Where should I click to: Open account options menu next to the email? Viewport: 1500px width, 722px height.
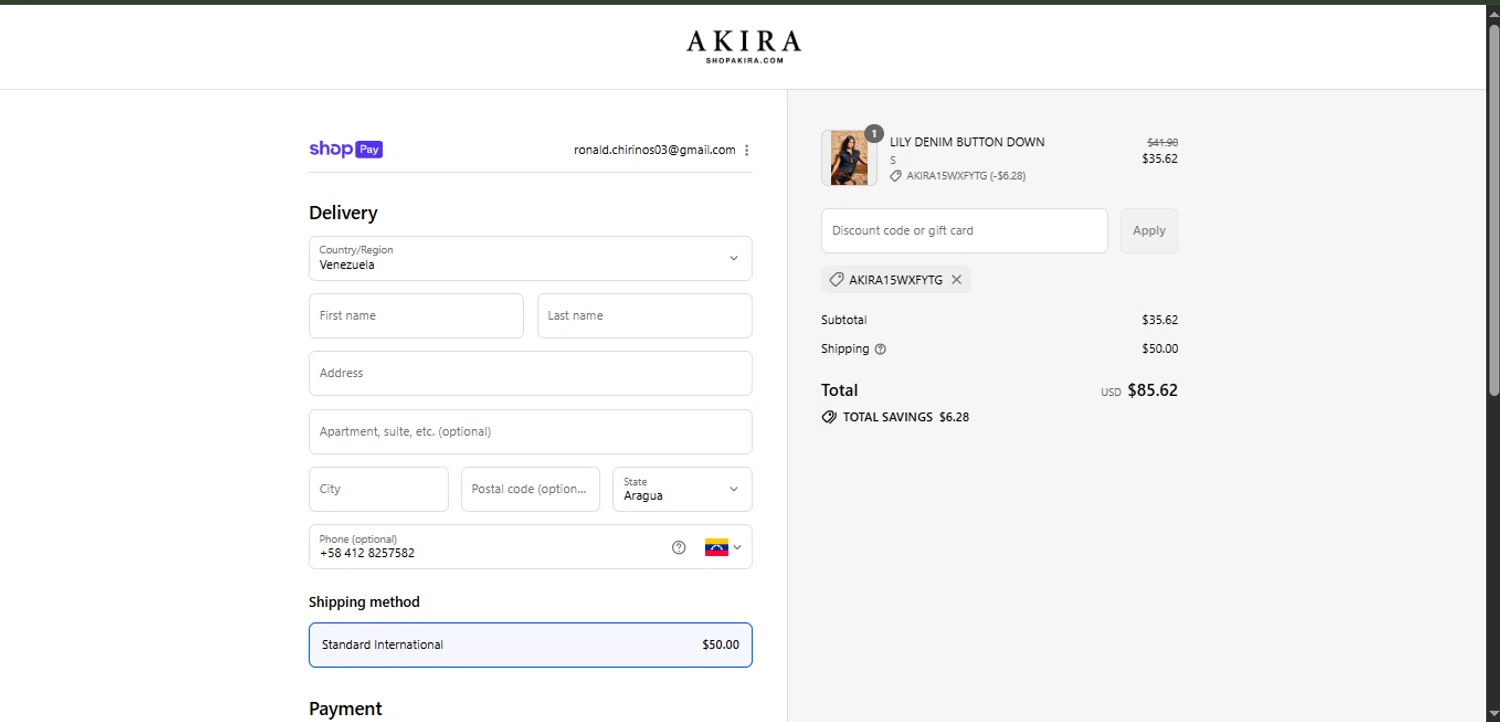[746, 150]
